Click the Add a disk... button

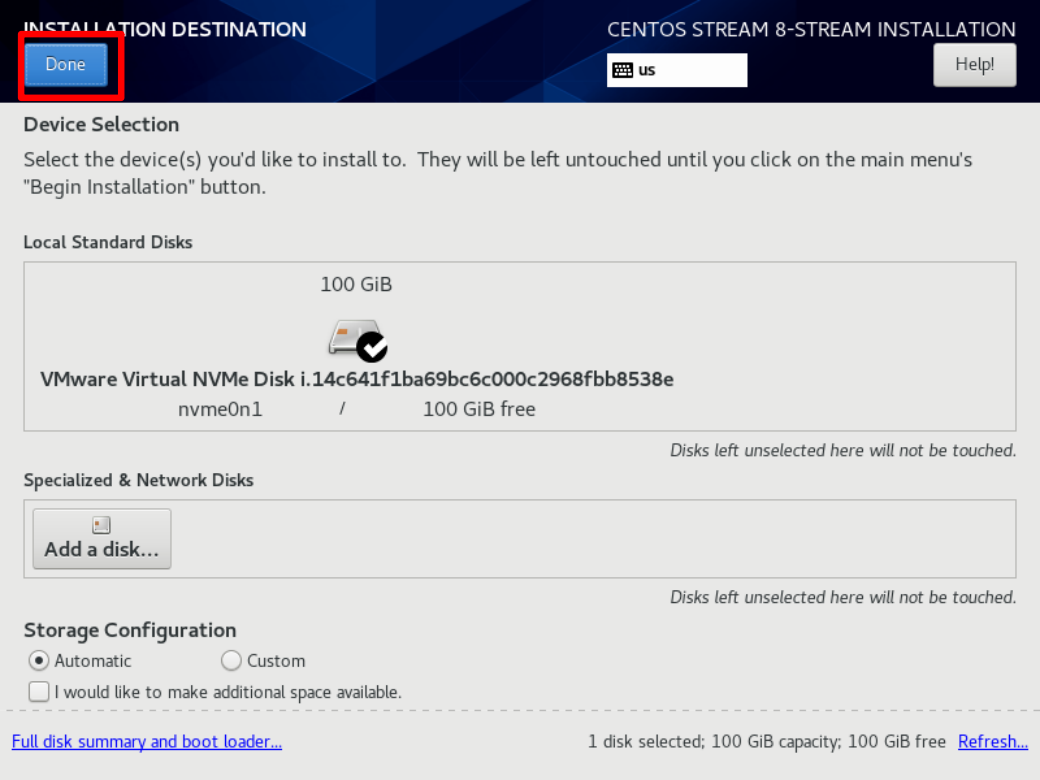click(102, 539)
